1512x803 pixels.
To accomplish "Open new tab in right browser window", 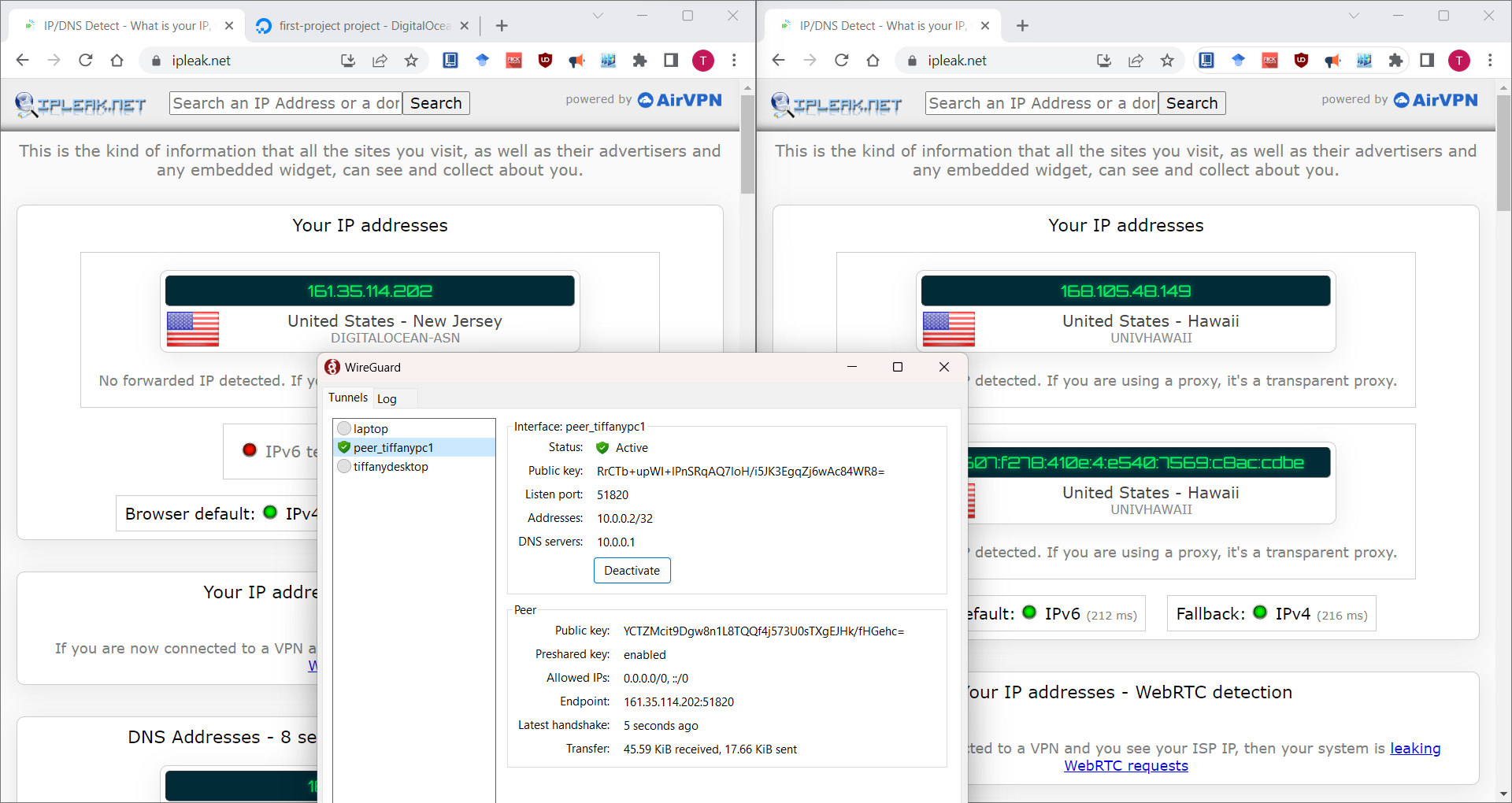I will click(1022, 26).
